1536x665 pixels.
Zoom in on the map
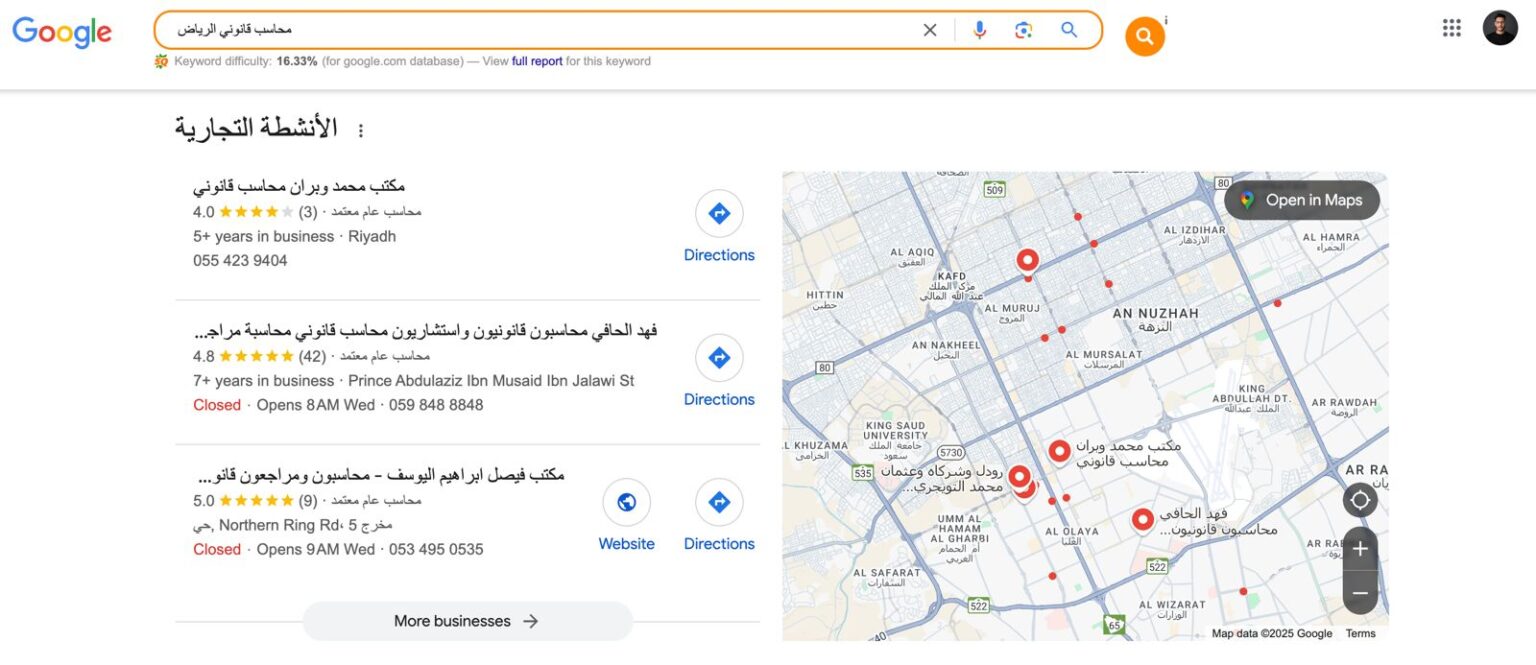coord(1360,549)
